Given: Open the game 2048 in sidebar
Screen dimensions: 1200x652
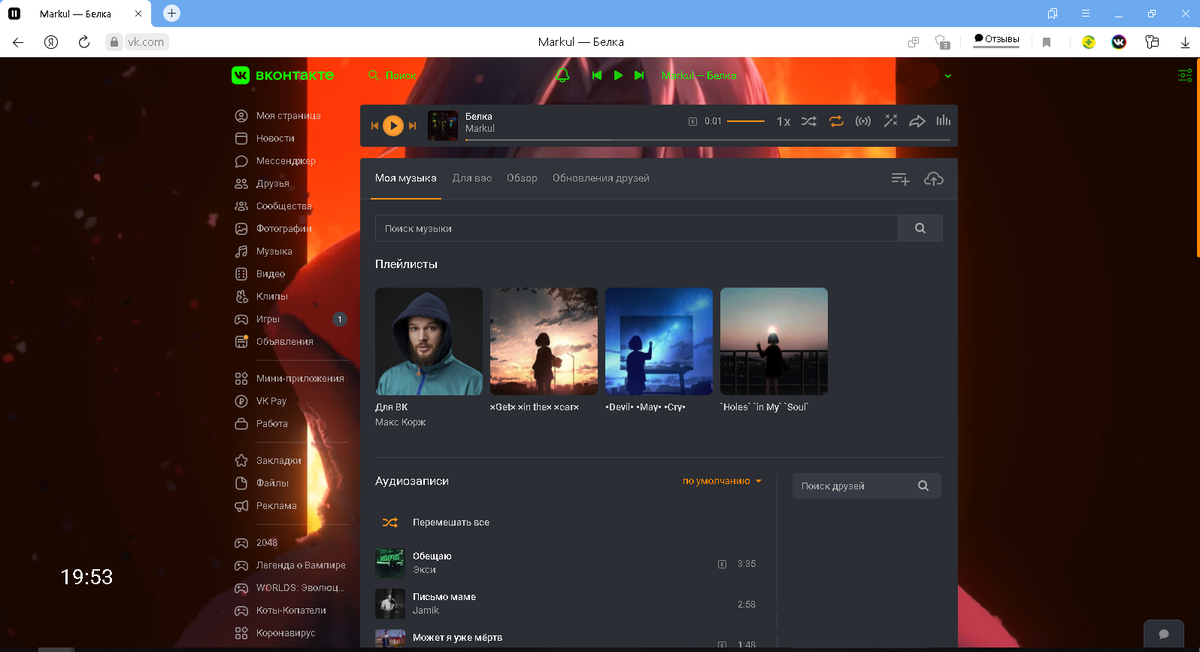Looking at the screenshot, I should 256,543.
